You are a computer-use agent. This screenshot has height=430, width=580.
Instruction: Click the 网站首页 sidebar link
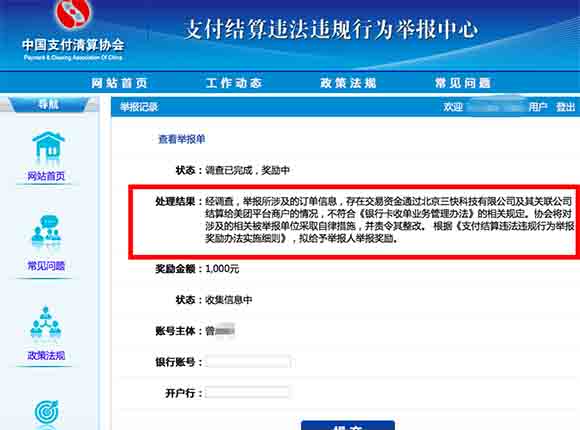(46, 176)
